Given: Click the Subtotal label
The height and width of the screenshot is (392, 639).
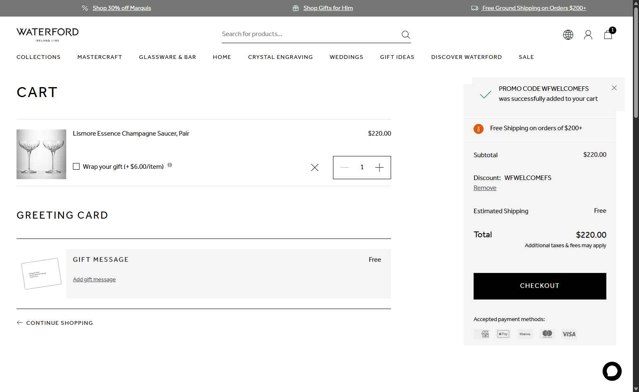Looking at the screenshot, I should [x=485, y=155].
